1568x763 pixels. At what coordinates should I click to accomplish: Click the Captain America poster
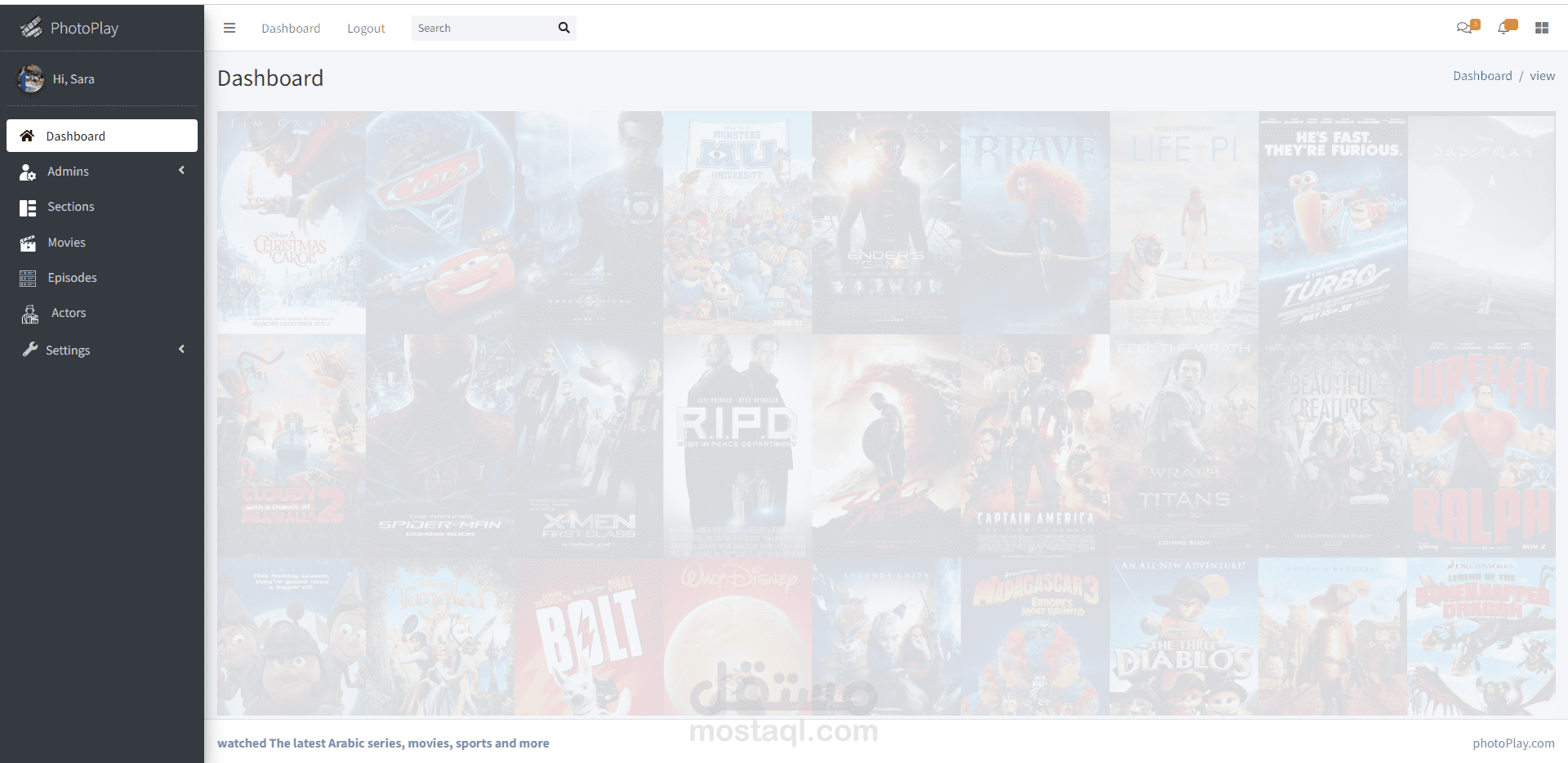(x=1036, y=445)
